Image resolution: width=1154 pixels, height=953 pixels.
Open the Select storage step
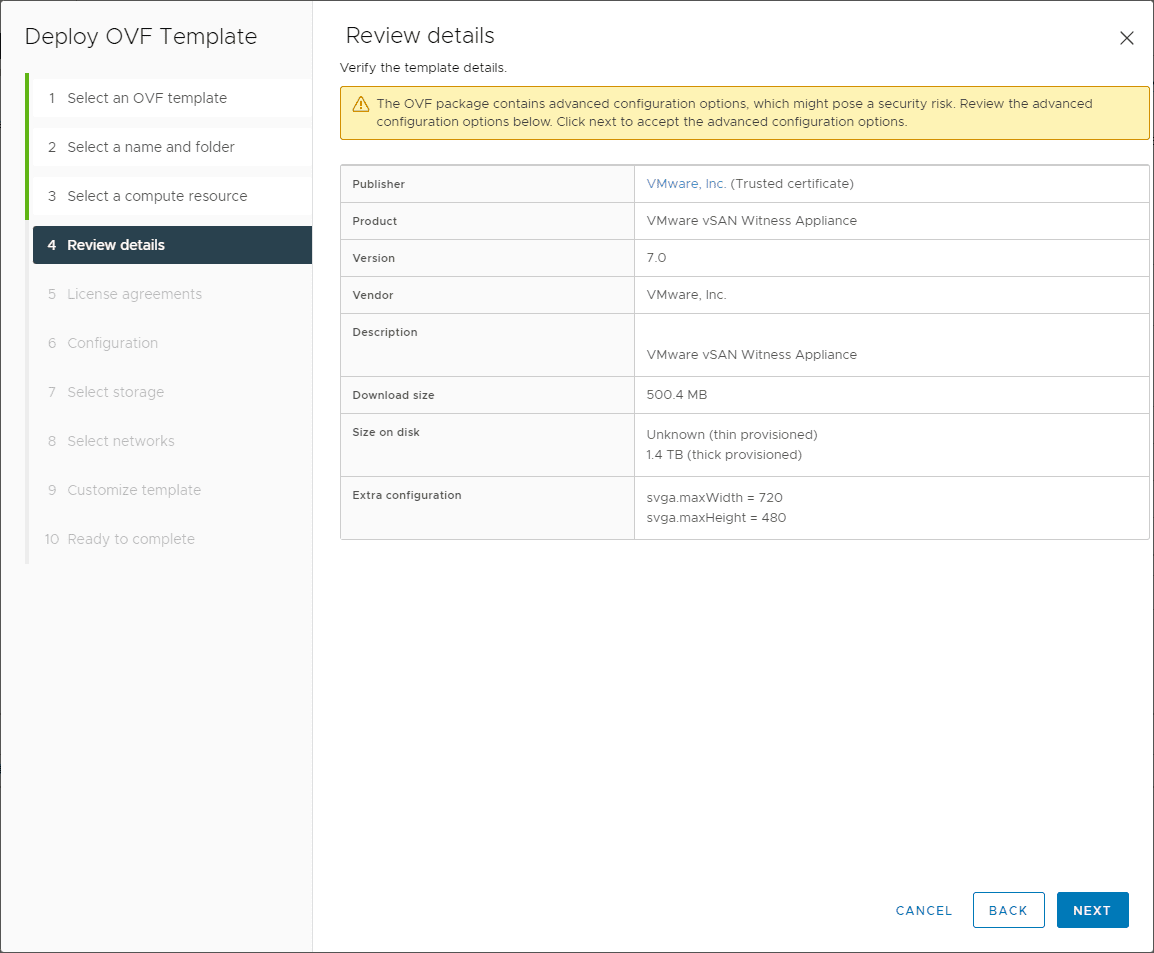pyautogui.click(x=115, y=392)
